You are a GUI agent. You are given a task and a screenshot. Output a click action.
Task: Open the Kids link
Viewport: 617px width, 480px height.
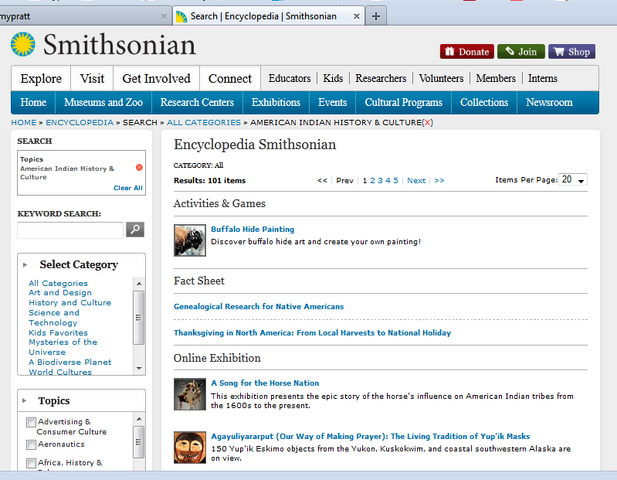coord(333,78)
